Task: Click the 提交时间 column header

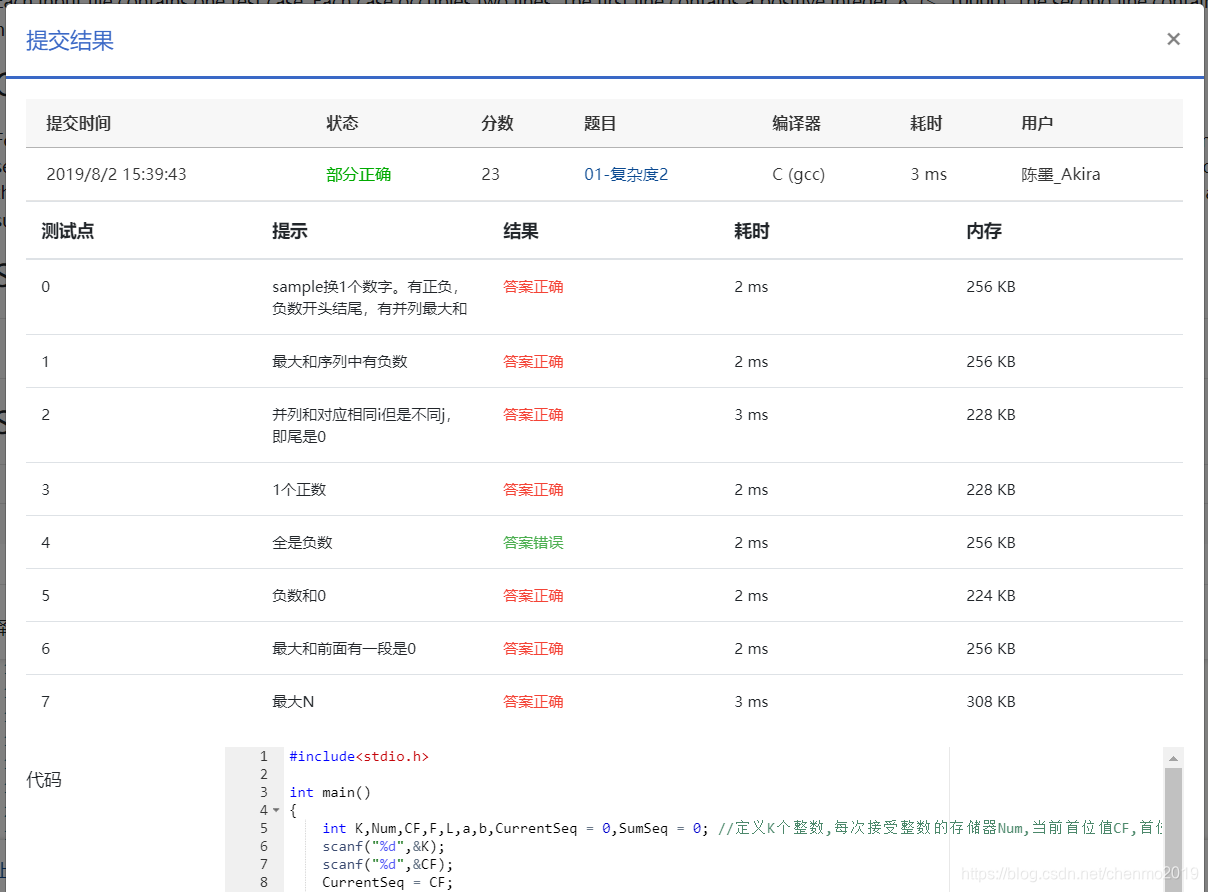Action: pyautogui.click(x=78, y=124)
